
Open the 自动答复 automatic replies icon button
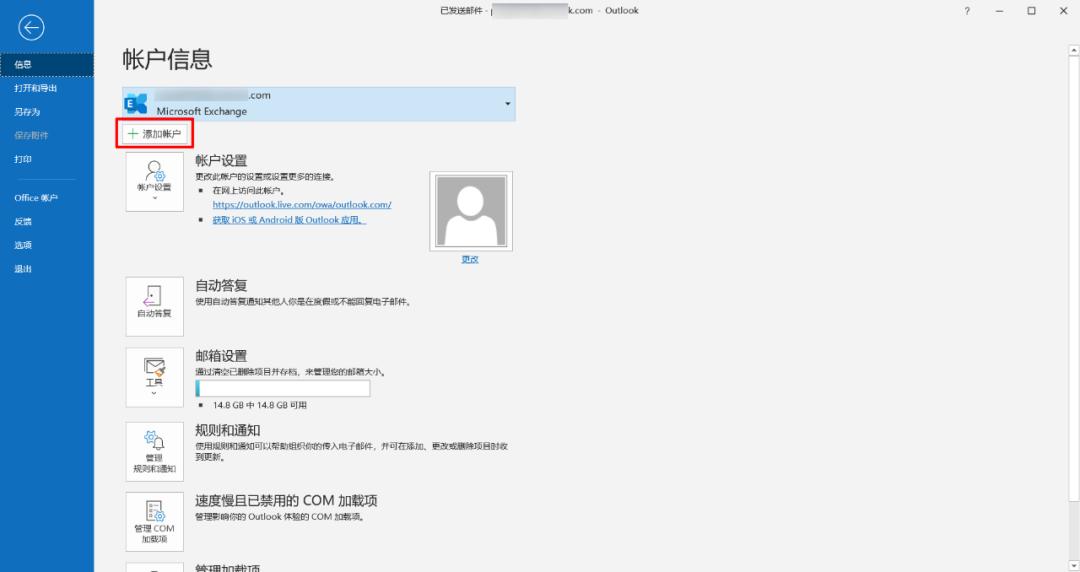click(x=154, y=307)
